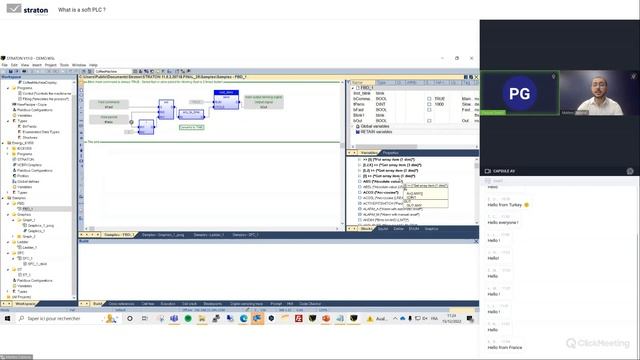
Task: Select ST_1 in workspace tree
Action: [x=27, y=275]
